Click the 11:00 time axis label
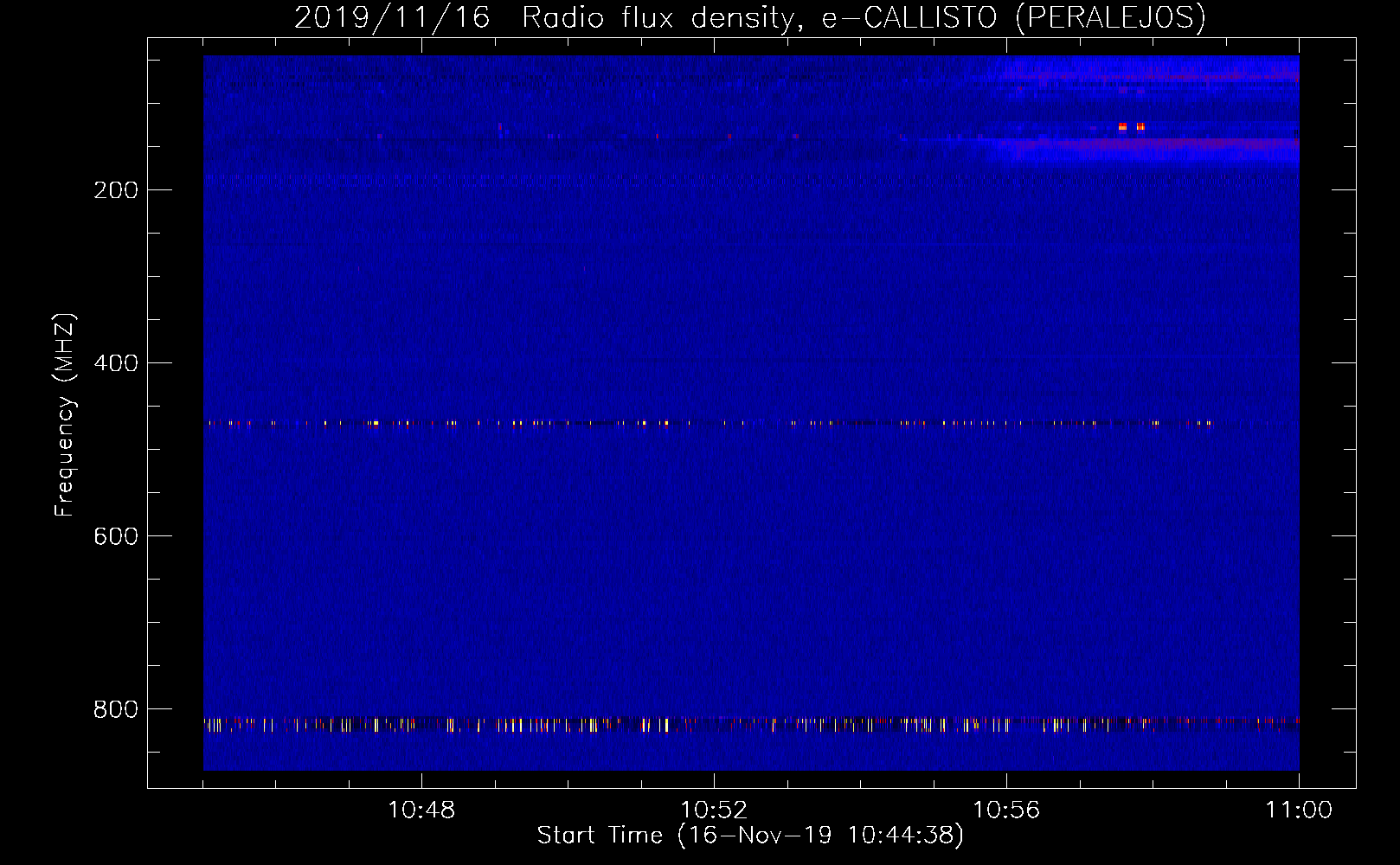Image resolution: width=1400 pixels, height=865 pixels. [x=1299, y=811]
